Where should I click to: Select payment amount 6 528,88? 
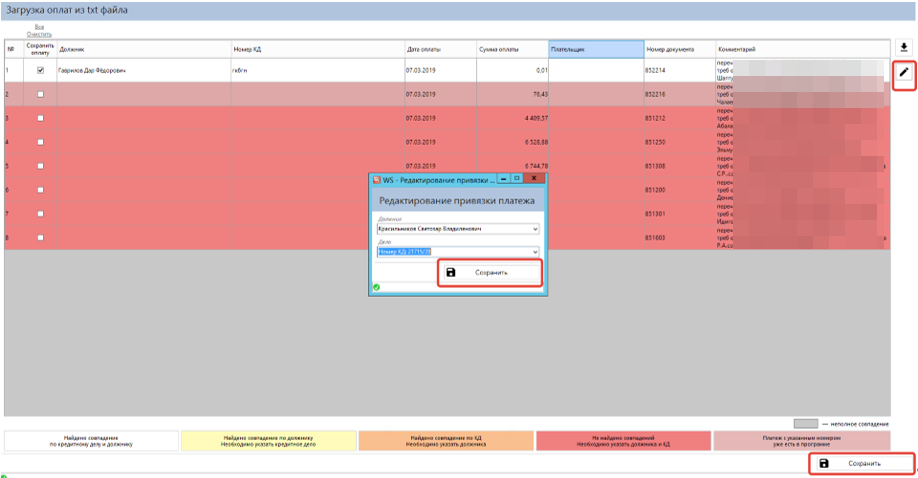click(x=512, y=142)
